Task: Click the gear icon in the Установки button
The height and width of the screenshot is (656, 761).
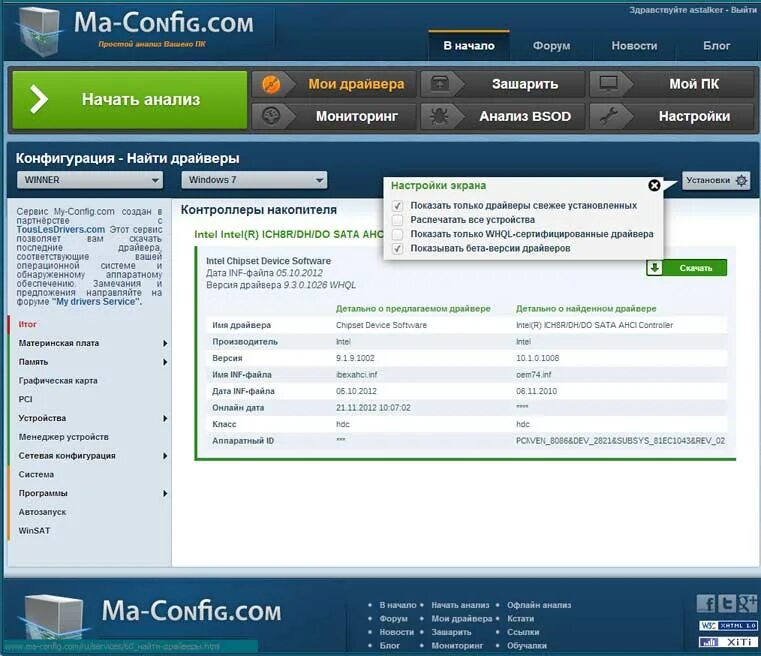Action: pyautogui.click(x=741, y=180)
